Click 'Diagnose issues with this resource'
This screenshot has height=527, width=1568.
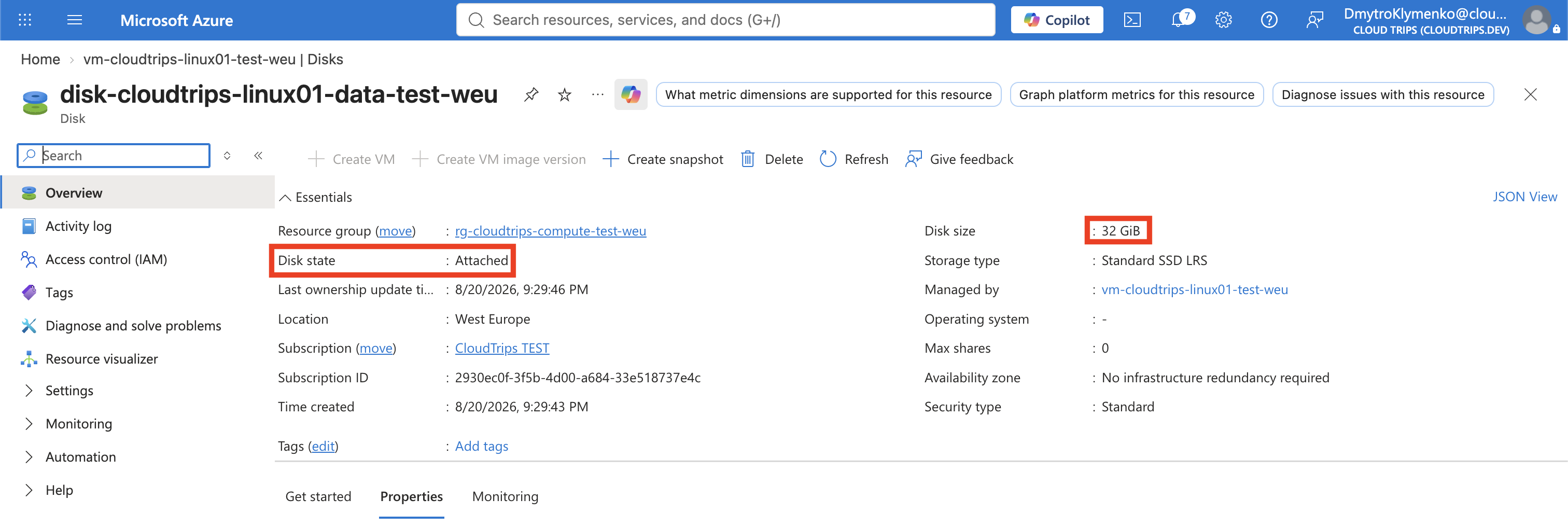coord(1383,94)
